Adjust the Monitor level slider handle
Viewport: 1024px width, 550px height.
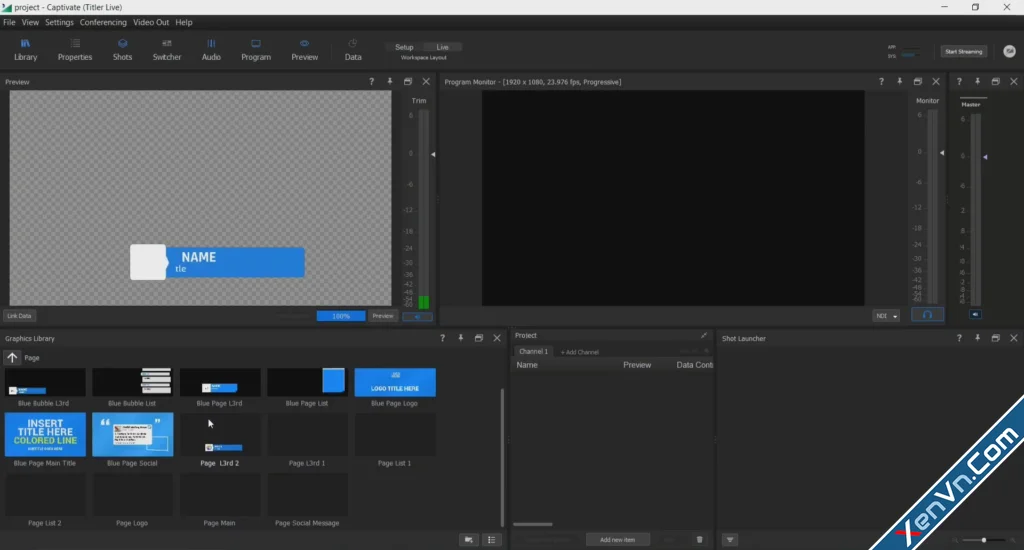coord(942,153)
